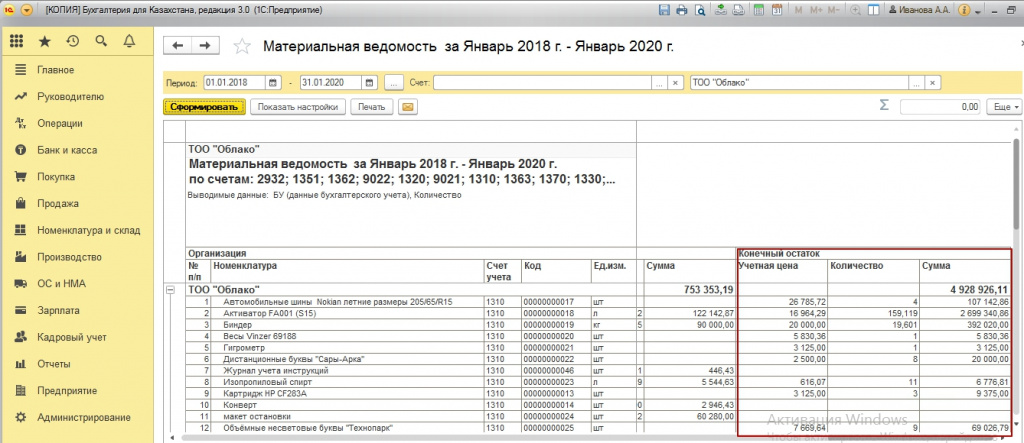The height and width of the screenshot is (443, 1024).
Task: Click the M- memory button
Action: [833, 10]
